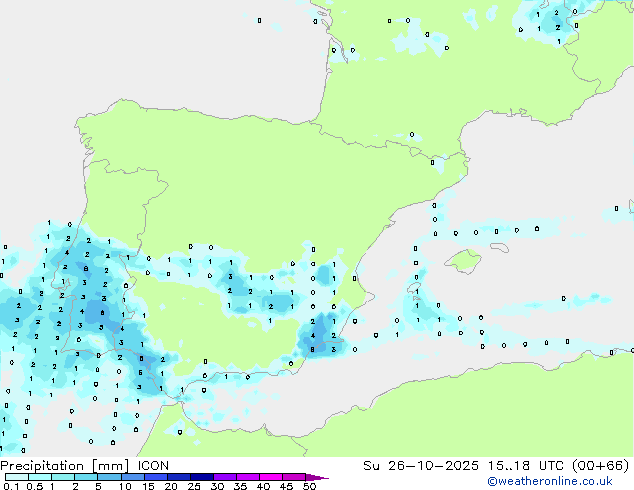Image resolution: width=634 pixels, height=490 pixels.
Task: Click the '10' legend scale label
Action: (125, 486)
